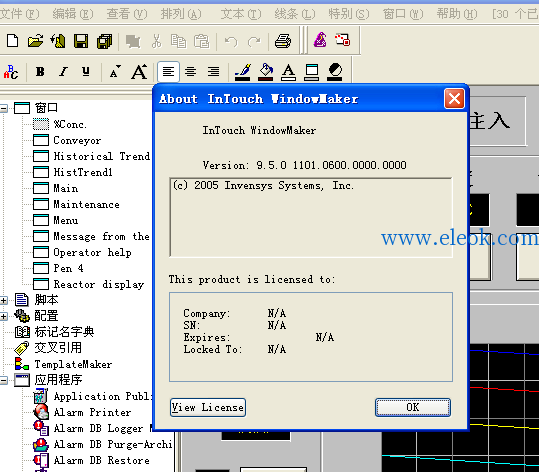Select Alarm DB Restore application item
The height and width of the screenshot is (472, 539).
pyautogui.click(x=91, y=460)
